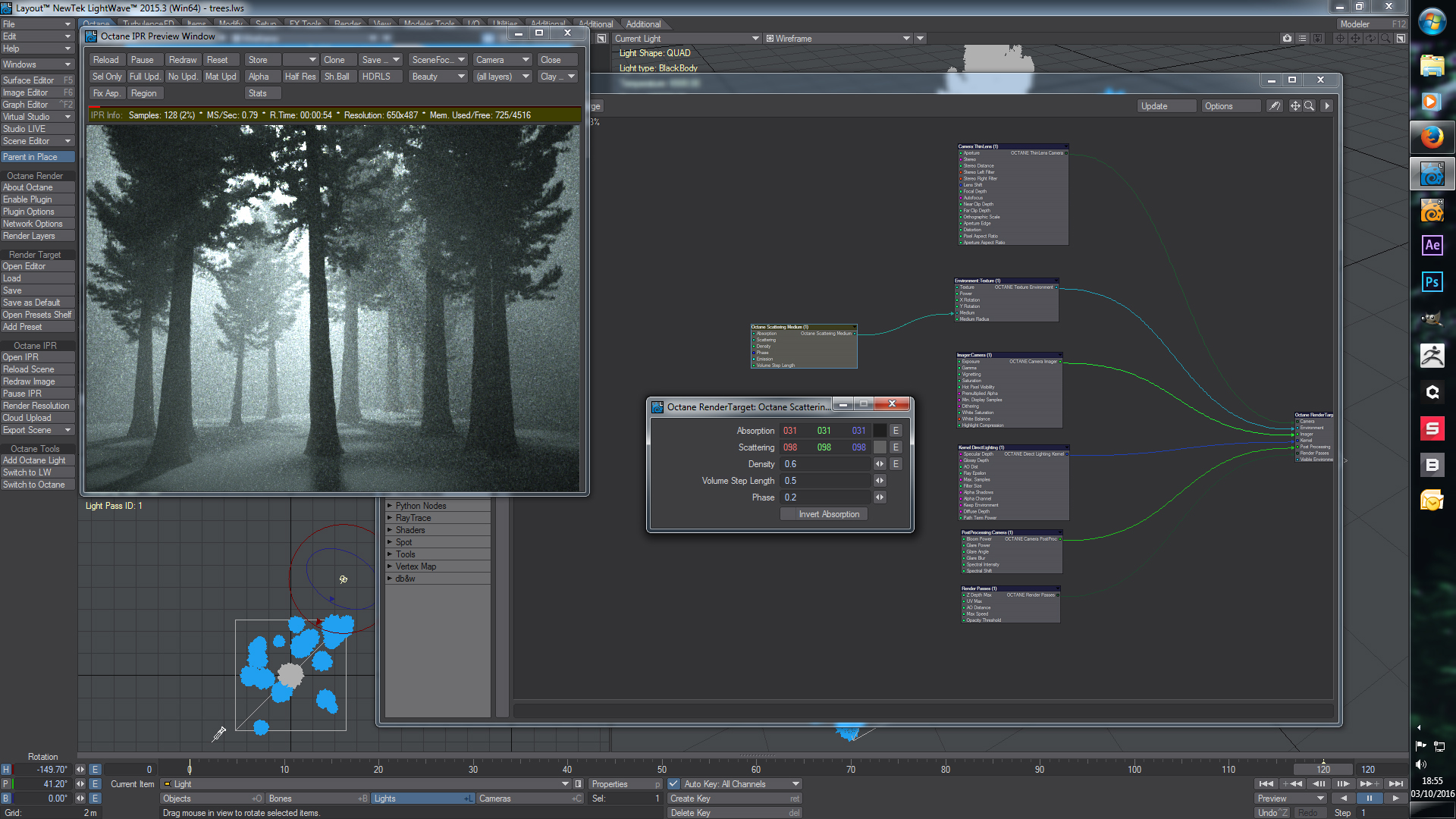This screenshot has width=1456, height=819.
Task: Toggle the Alpha button in IPR window
Action: [259, 77]
